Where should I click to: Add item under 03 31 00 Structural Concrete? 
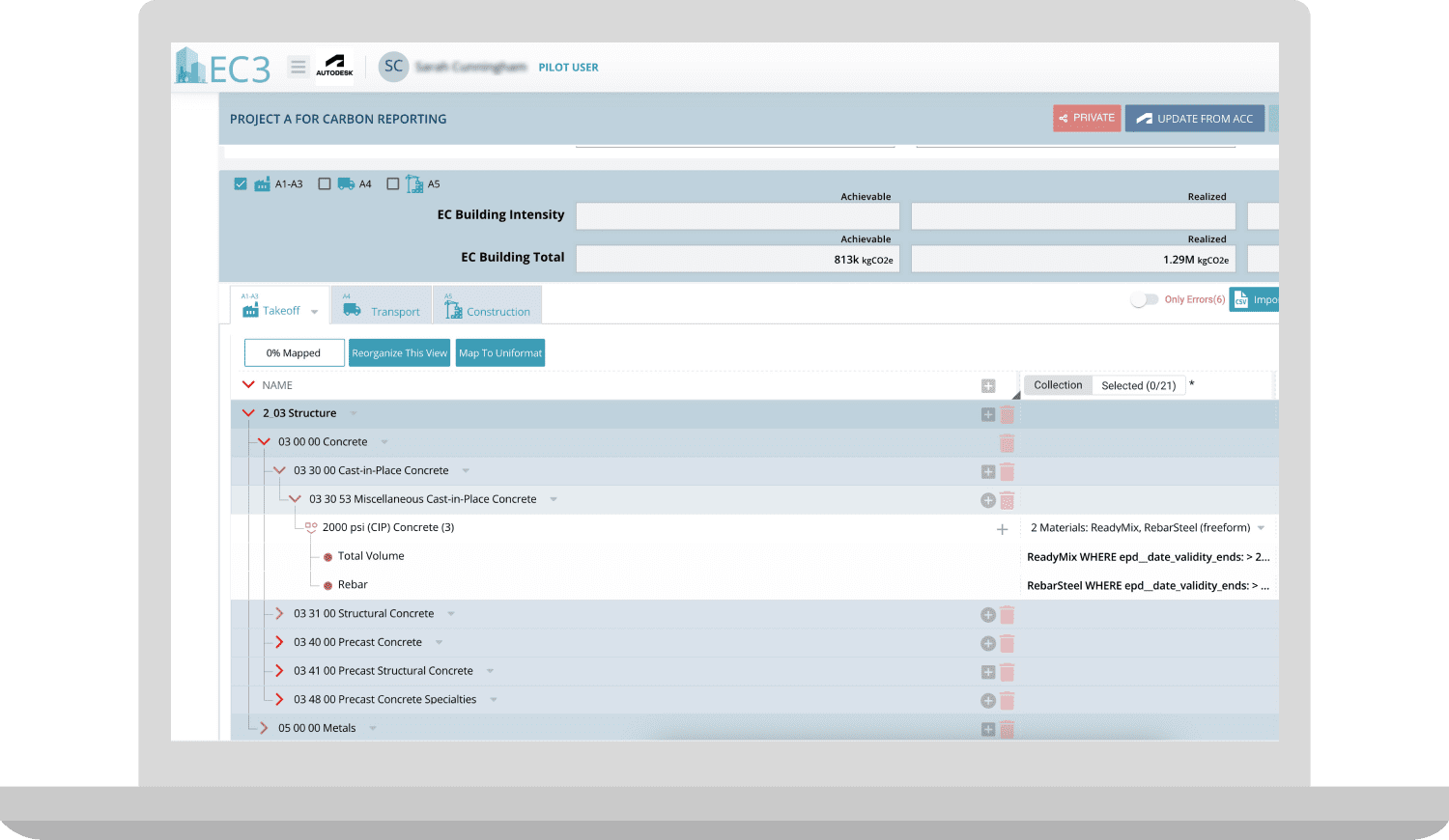[988, 615]
